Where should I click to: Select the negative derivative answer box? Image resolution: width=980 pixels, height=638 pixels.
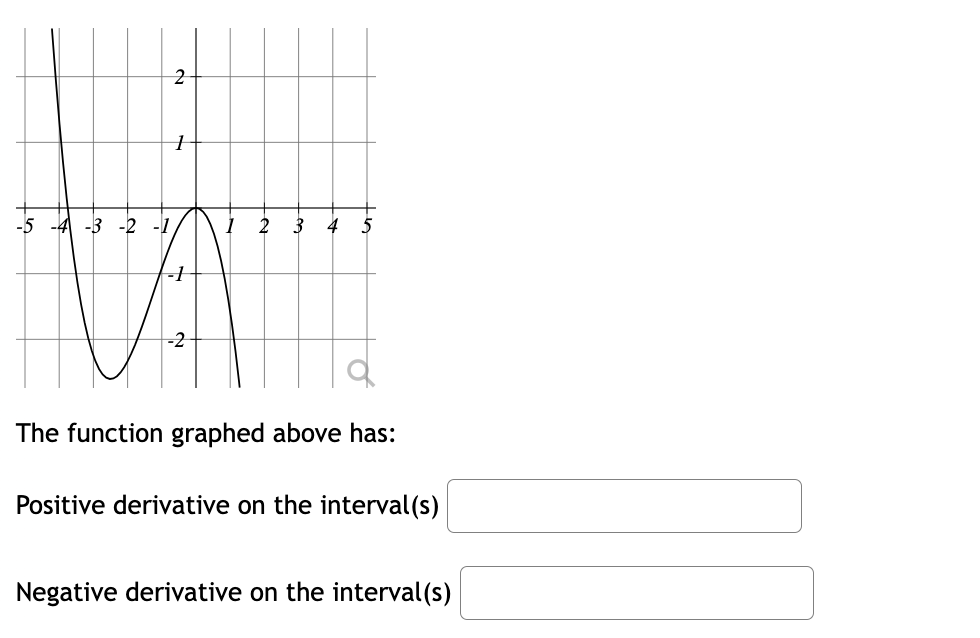pos(636,592)
